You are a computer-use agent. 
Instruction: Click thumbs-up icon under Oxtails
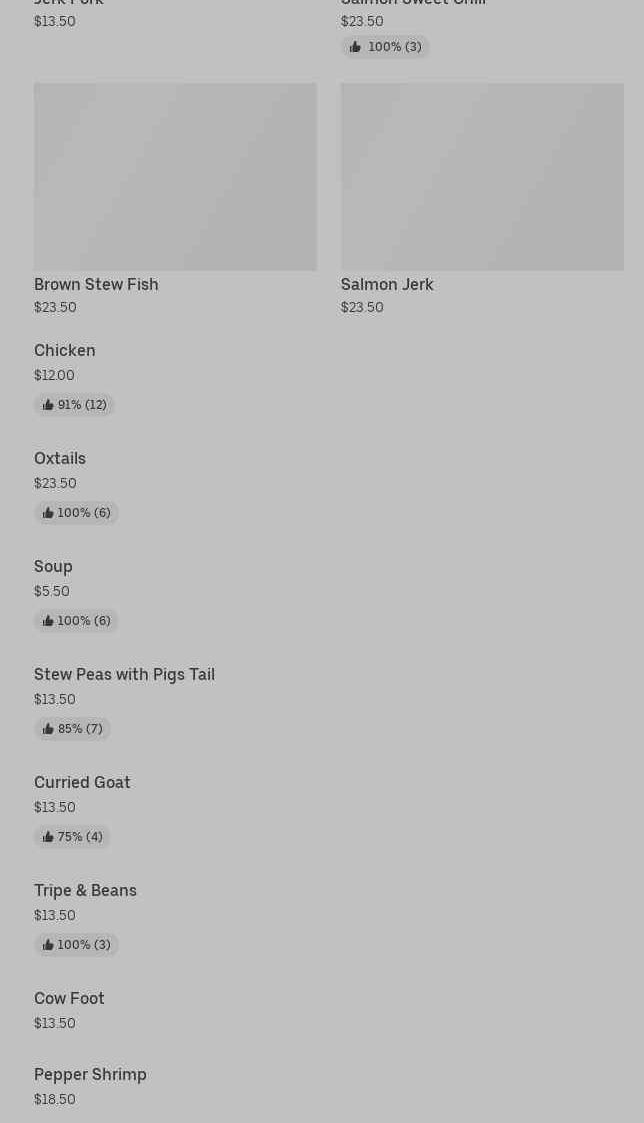[x=48, y=513]
